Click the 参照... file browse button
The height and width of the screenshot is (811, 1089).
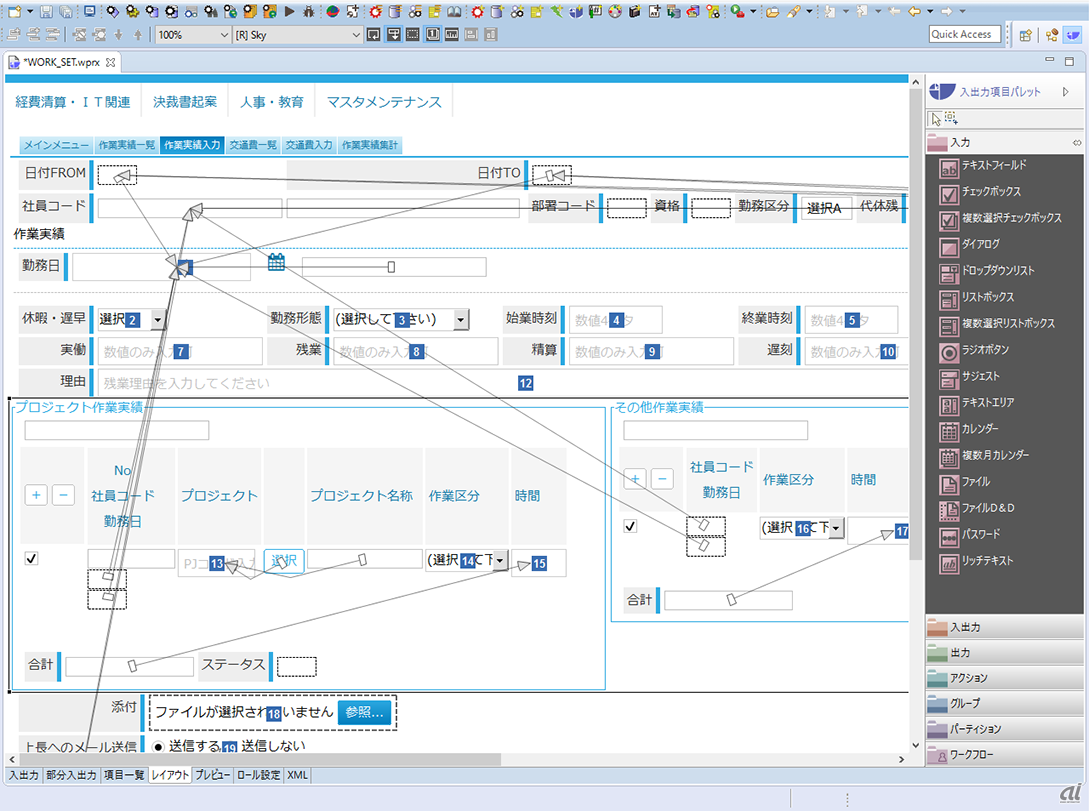365,713
